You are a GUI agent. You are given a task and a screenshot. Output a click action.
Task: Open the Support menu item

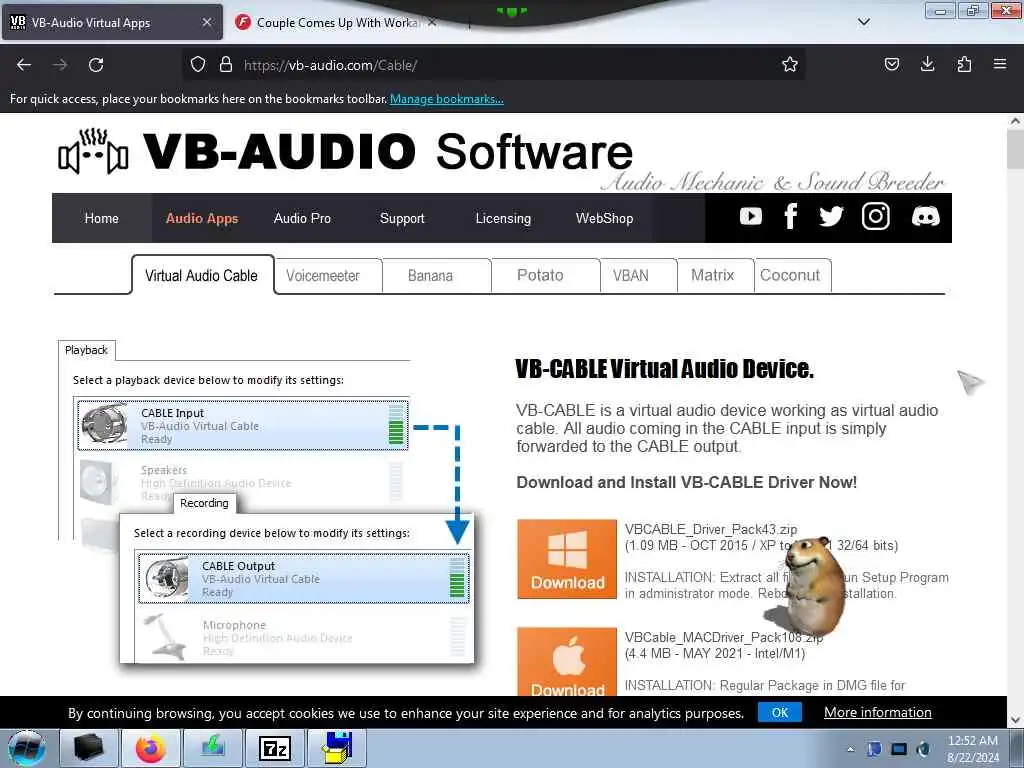[x=402, y=218]
